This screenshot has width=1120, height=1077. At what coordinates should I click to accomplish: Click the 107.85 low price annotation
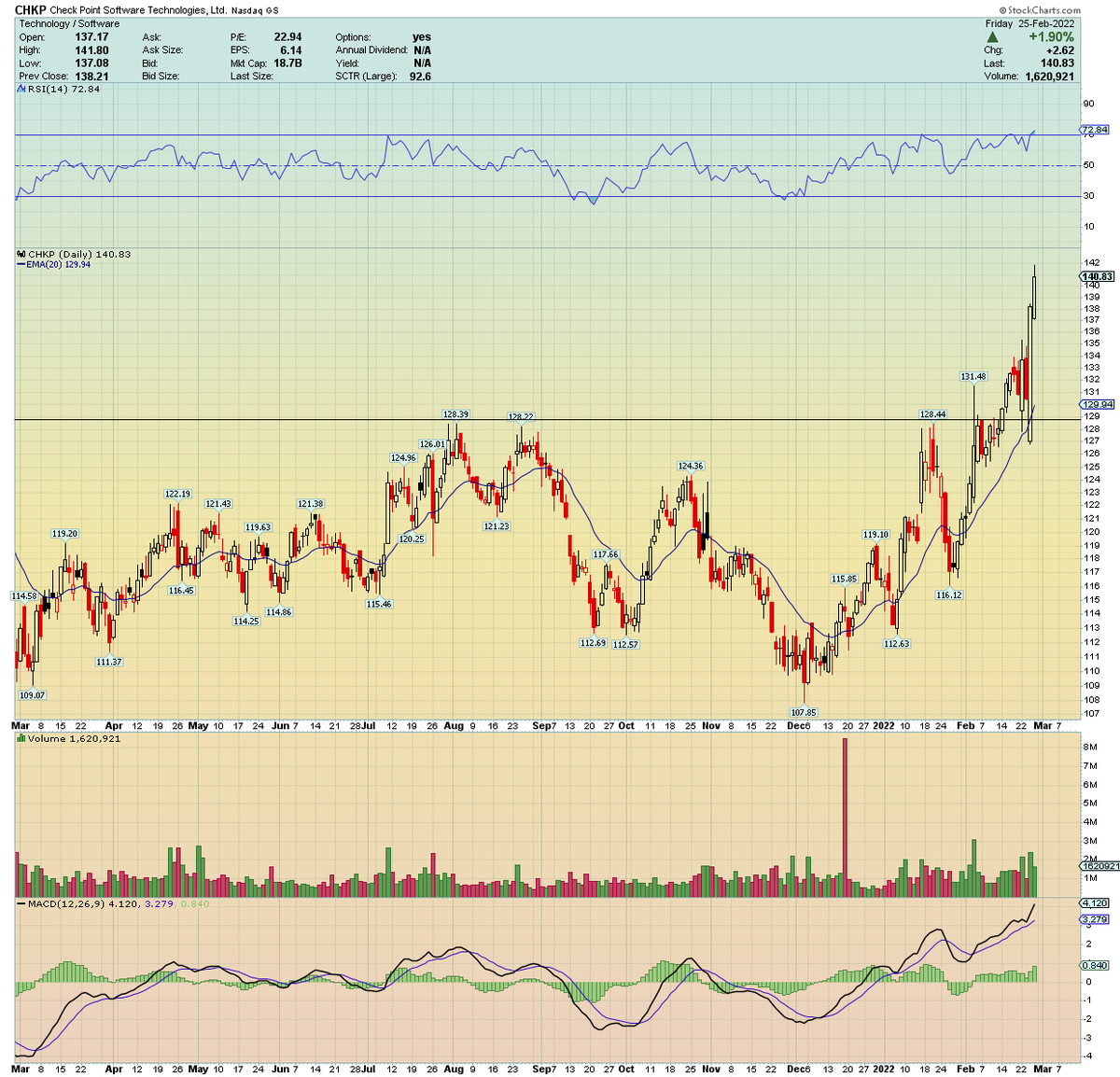coord(804,712)
